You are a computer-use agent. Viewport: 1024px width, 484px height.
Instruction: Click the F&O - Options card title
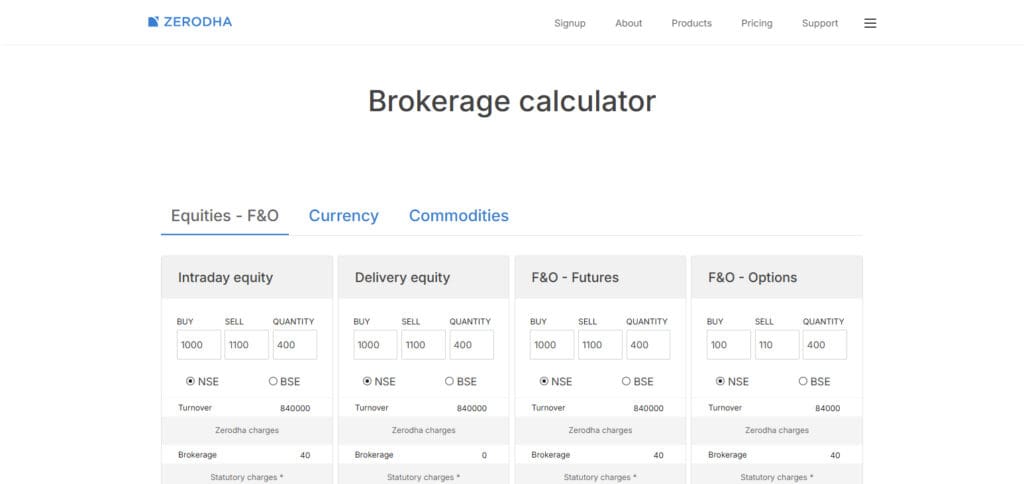pyautogui.click(x=753, y=278)
